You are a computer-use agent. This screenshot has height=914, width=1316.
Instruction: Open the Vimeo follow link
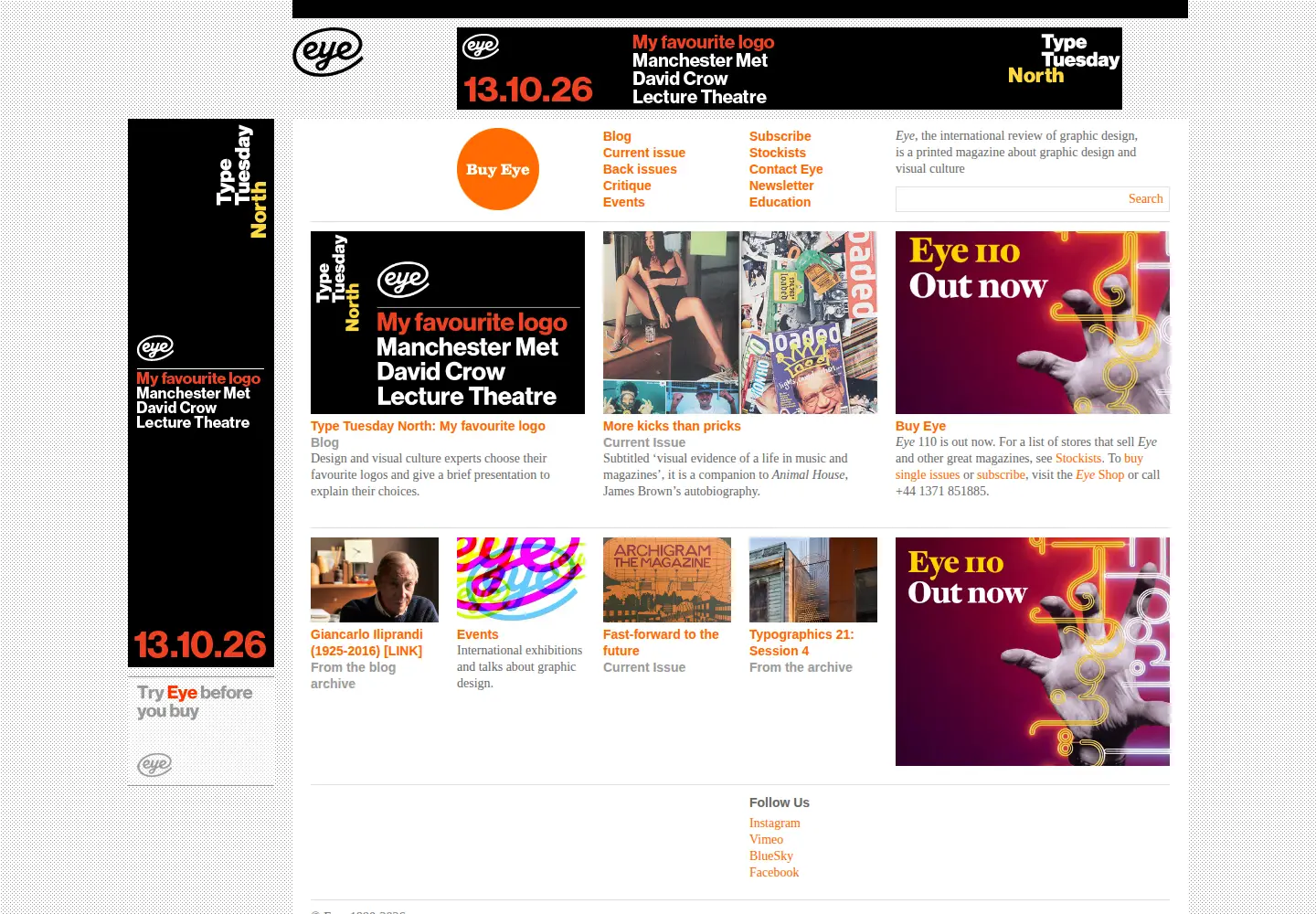(766, 840)
